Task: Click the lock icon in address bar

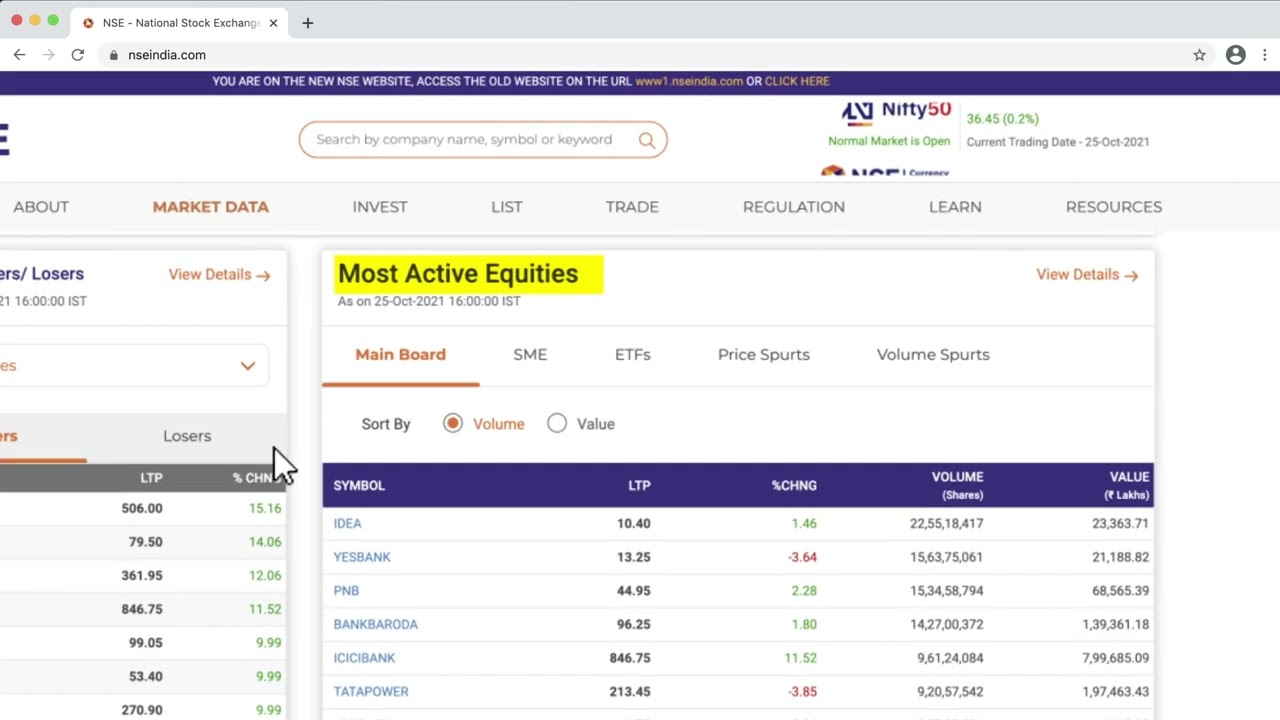Action: point(114,55)
